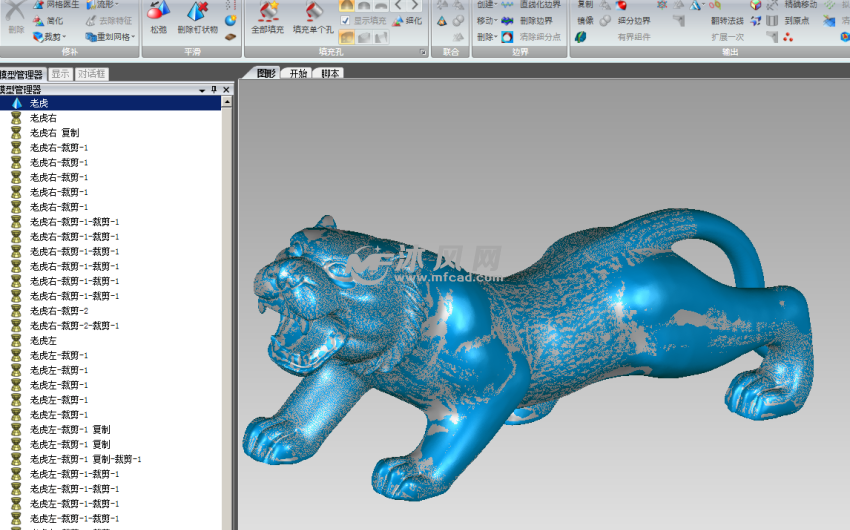Screen dimensions: 850x530
Task: Click the 简化 (Simplify) mesh icon
Action: pyautogui.click(x=46, y=20)
